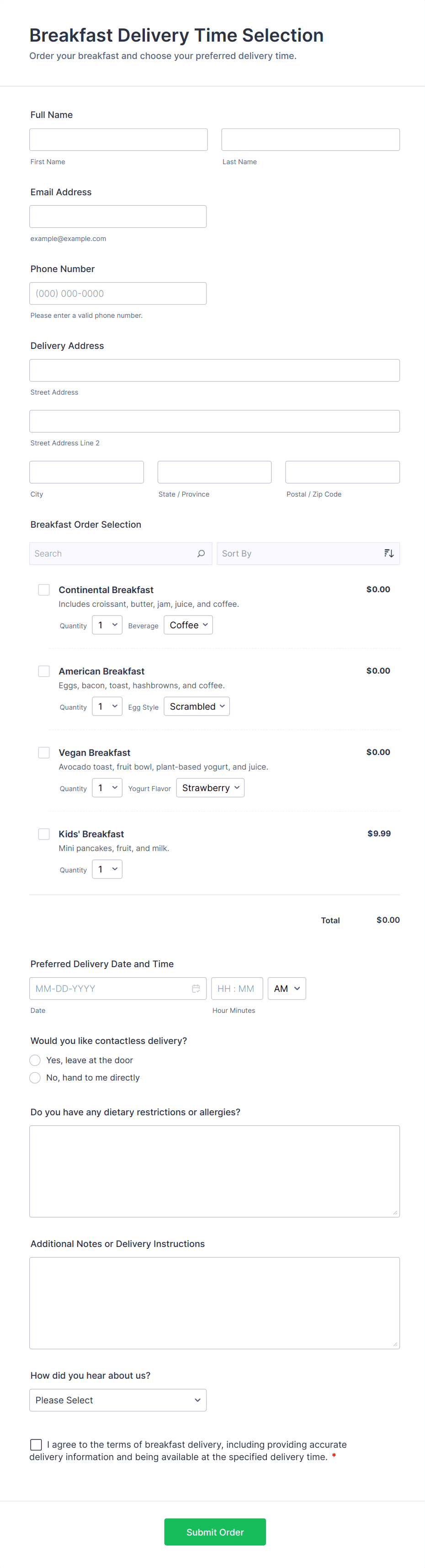Click the search magnifier icon

click(201, 553)
